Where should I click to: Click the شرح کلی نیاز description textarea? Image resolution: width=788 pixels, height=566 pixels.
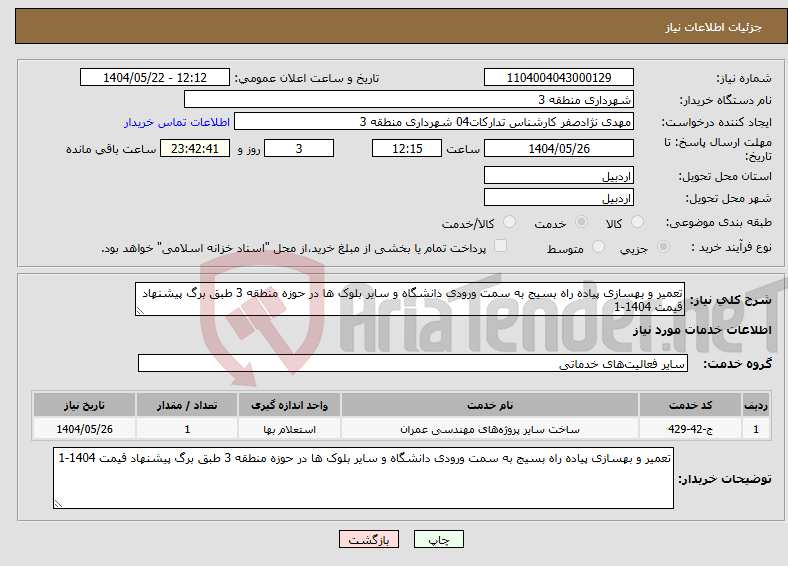pyautogui.click(x=410, y=299)
